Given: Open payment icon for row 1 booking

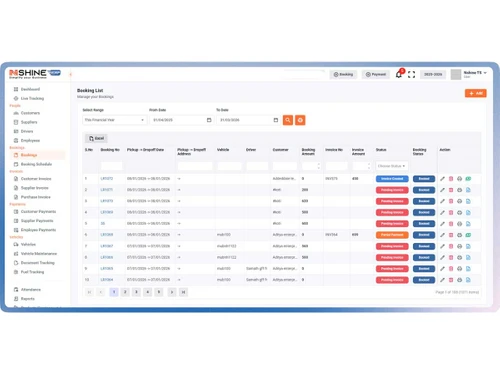Looking at the screenshot, I should [468, 179].
